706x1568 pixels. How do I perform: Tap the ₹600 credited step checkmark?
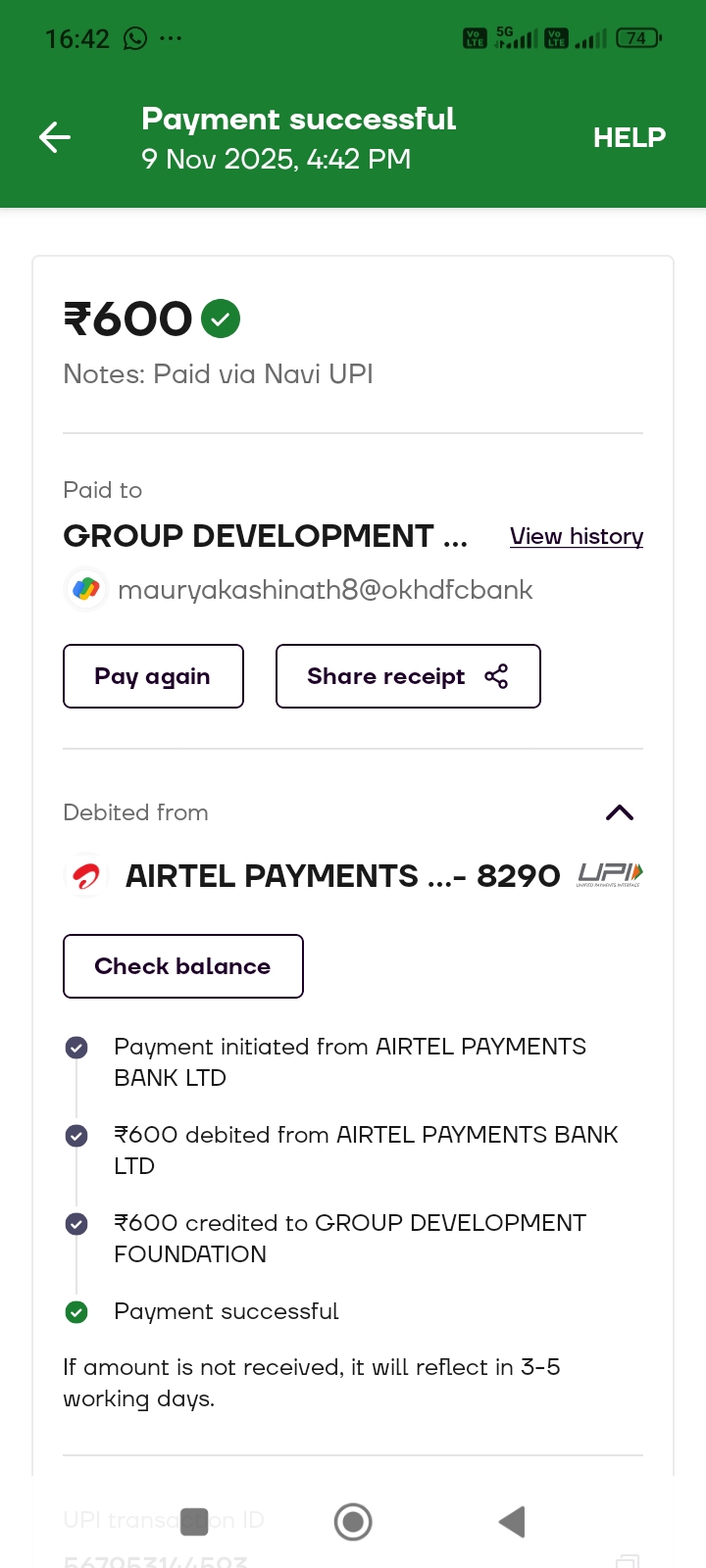[76, 1224]
